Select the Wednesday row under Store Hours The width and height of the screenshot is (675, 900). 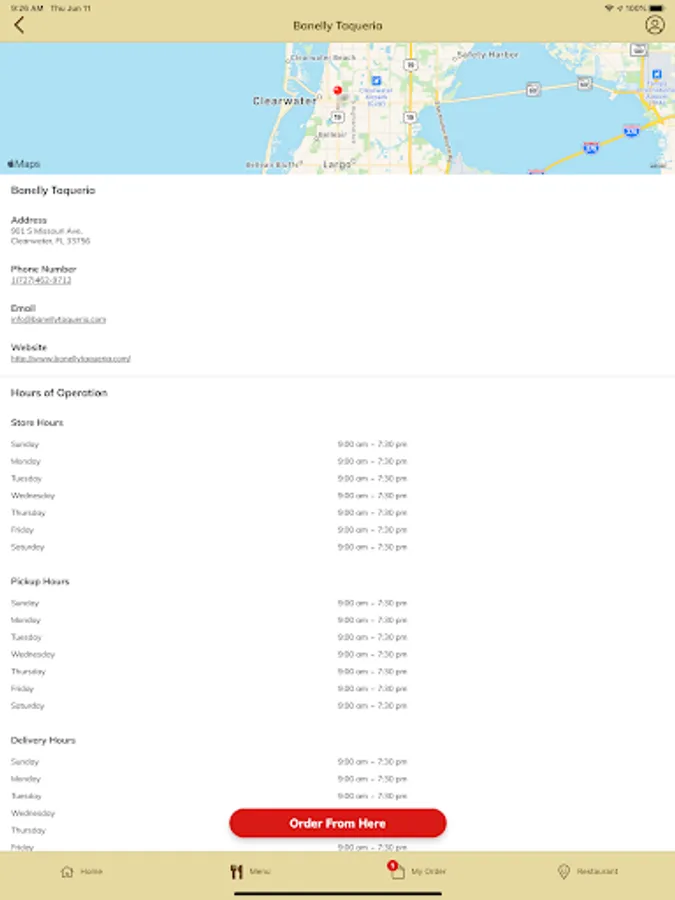pos(209,496)
